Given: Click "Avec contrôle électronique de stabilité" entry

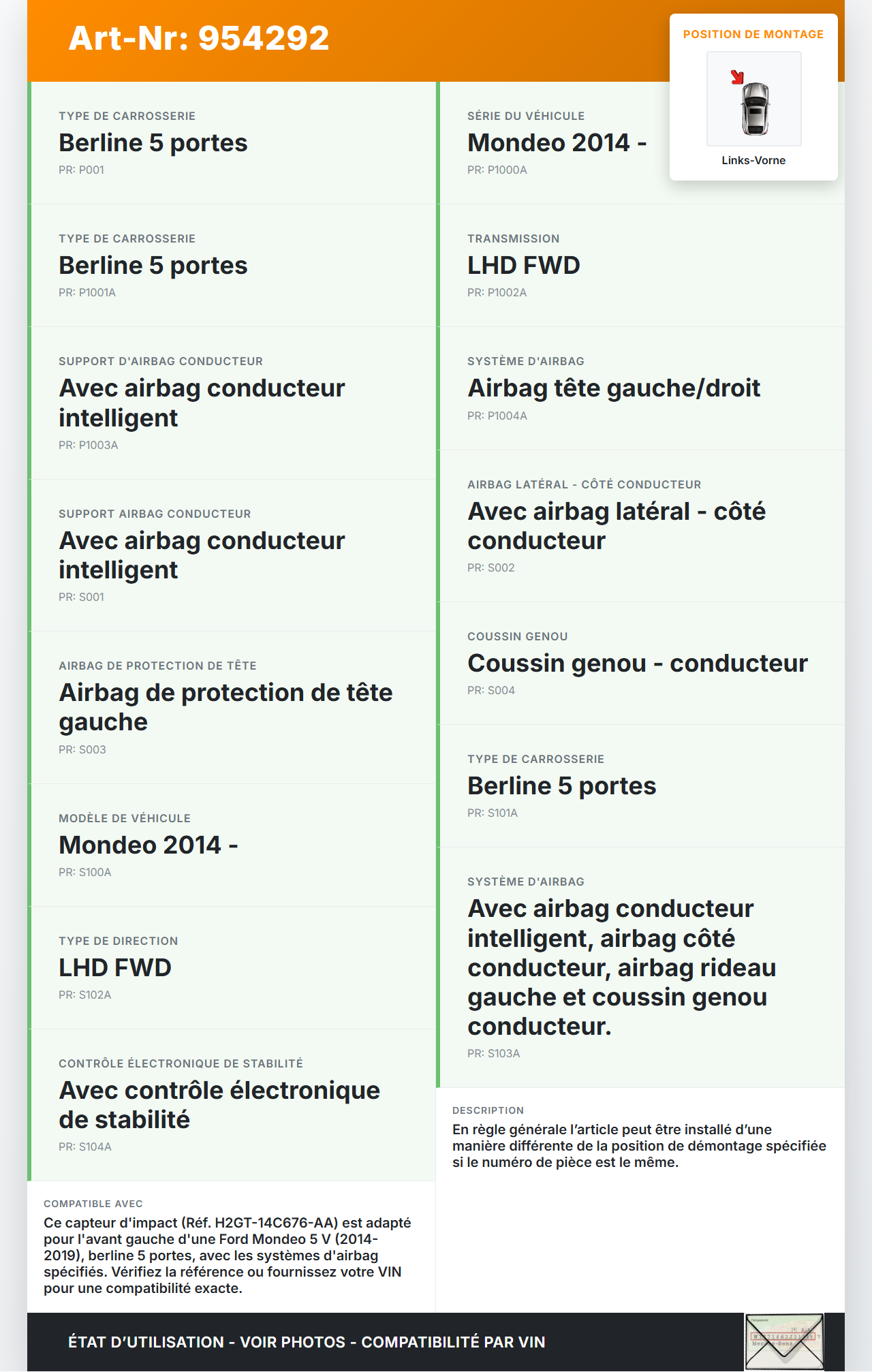Looking at the screenshot, I should click(x=219, y=1105).
